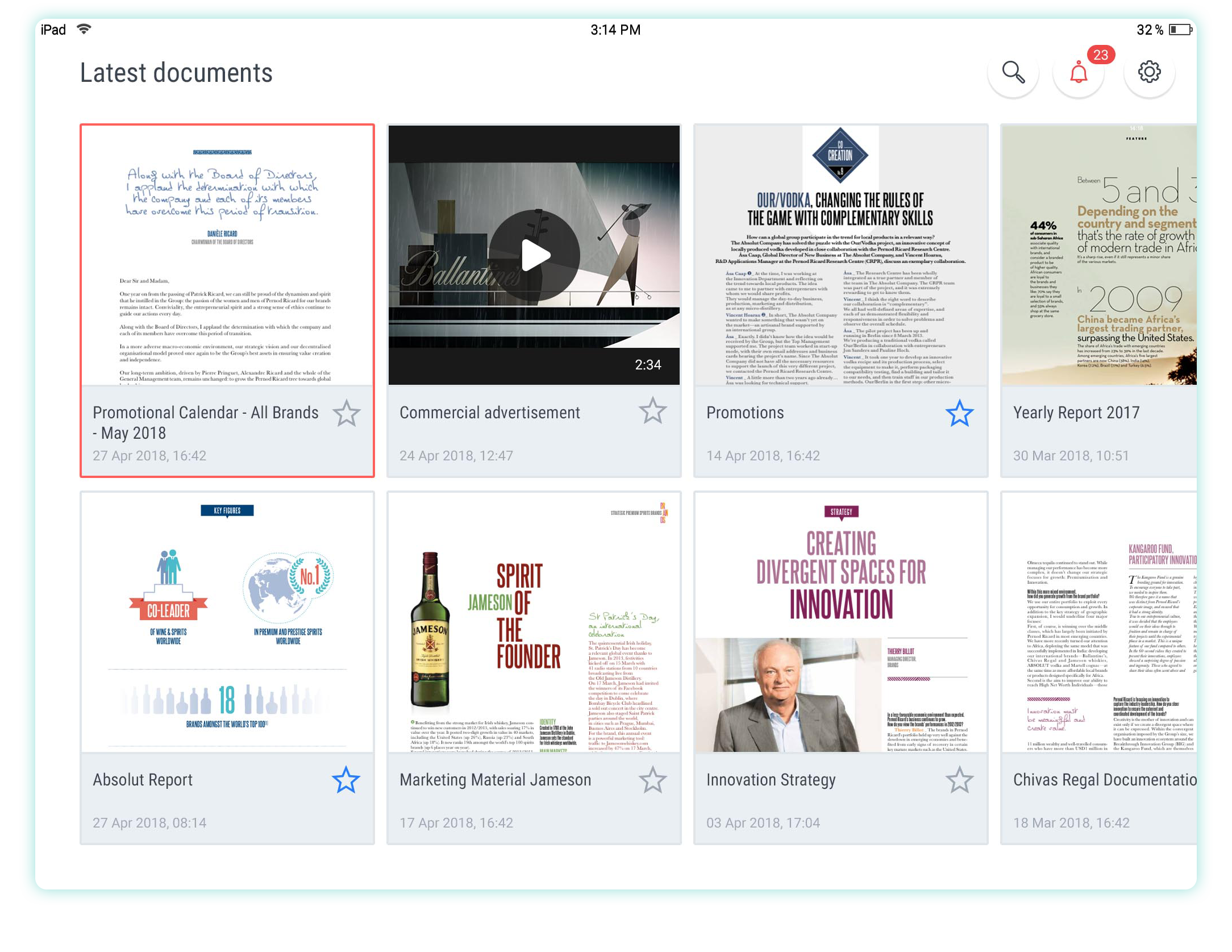The height and width of the screenshot is (952, 1232).
Task: Unstar the Promotions document
Action: tap(959, 413)
